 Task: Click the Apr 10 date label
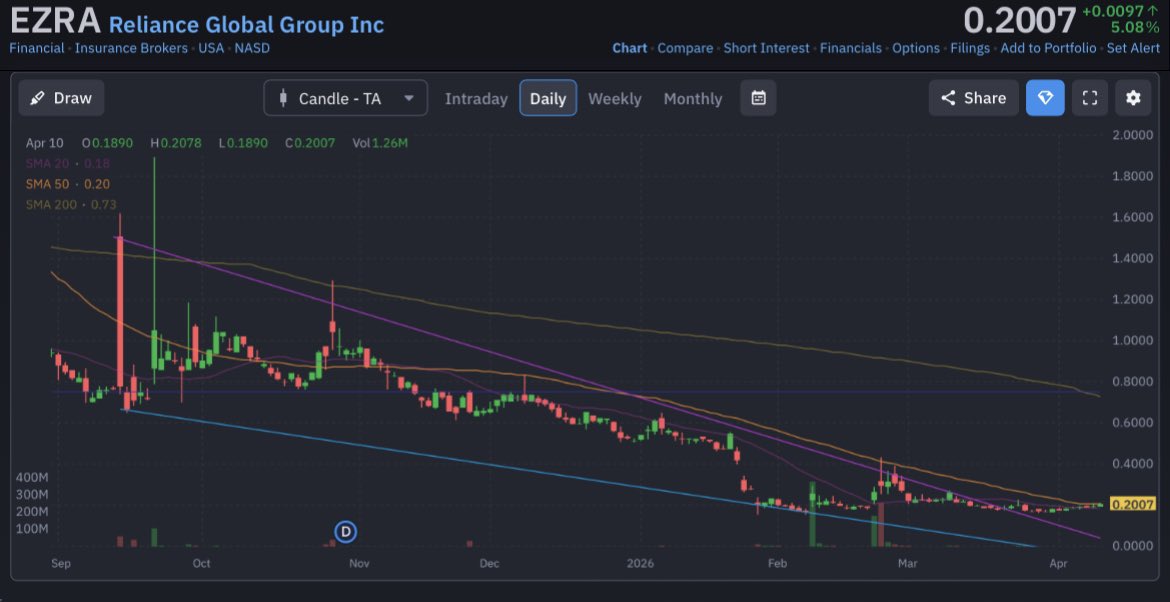coord(44,143)
